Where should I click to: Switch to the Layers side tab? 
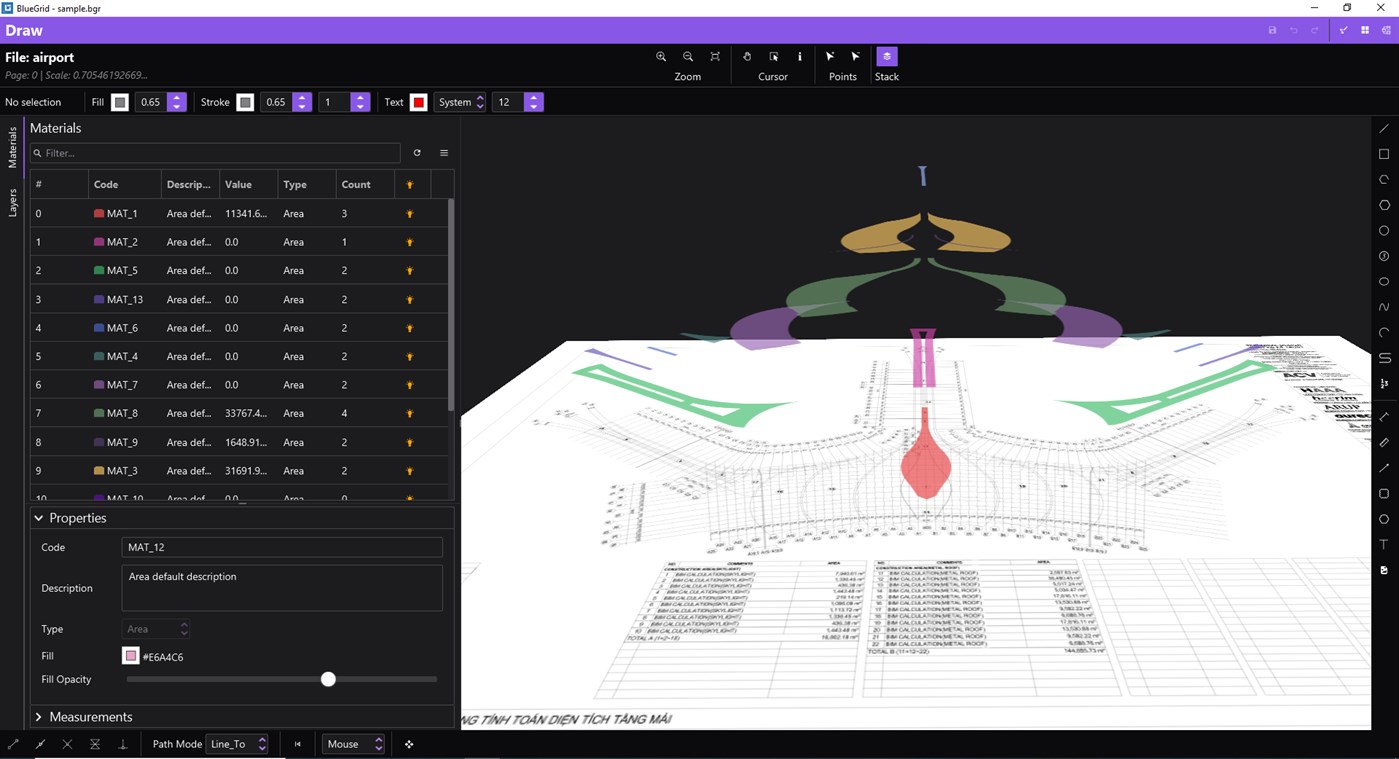[x=13, y=203]
